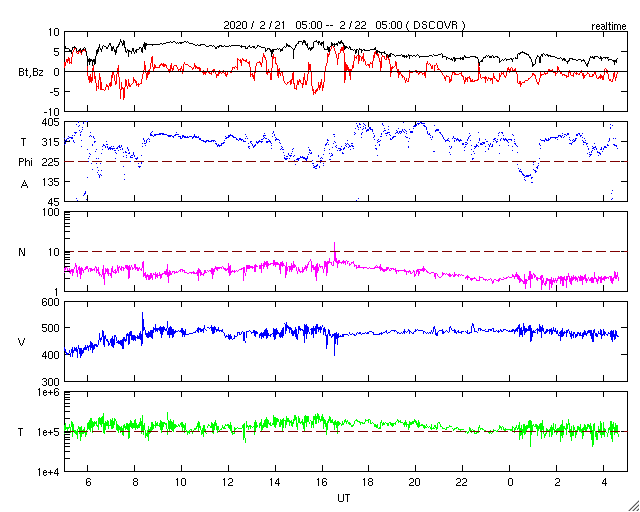This screenshot has height=512, width=640.
Task: Click the 'N' density axis label
Action: click(22, 252)
